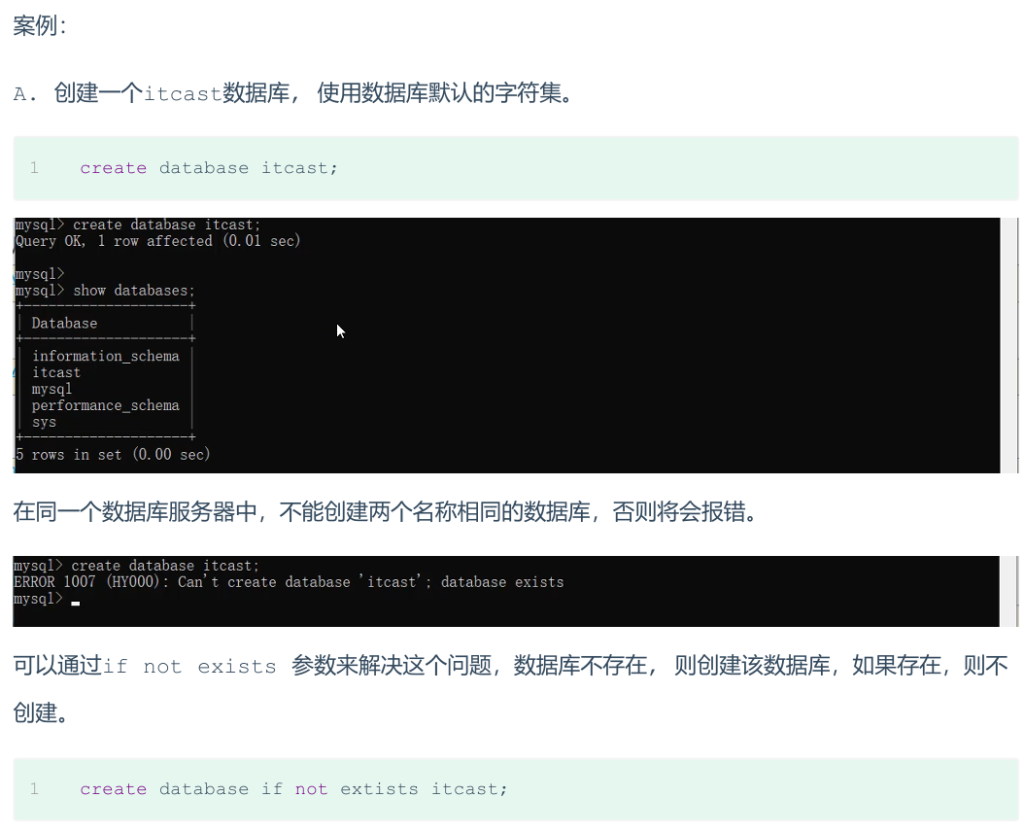
Task: Click the misspelled "extists" in last code block
Action: pos(379,789)
